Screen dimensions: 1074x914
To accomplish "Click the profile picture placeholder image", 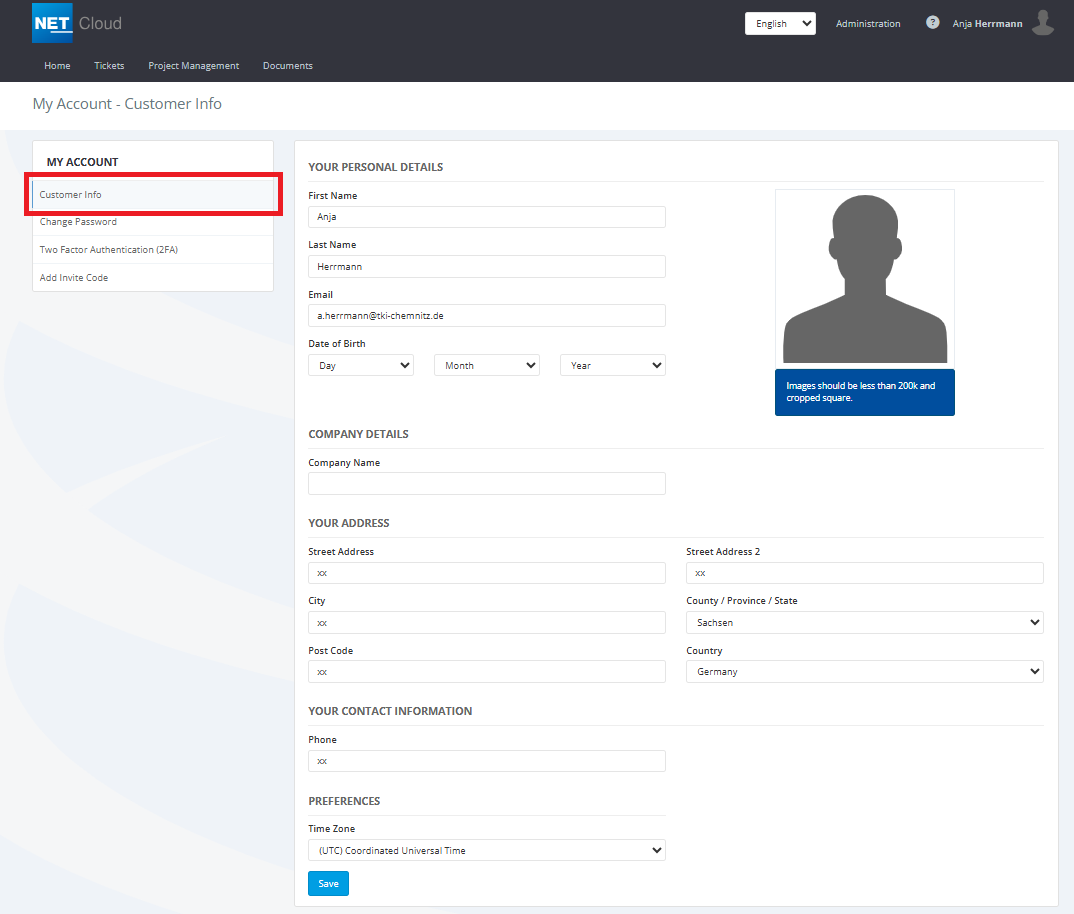I will [864, 277].
